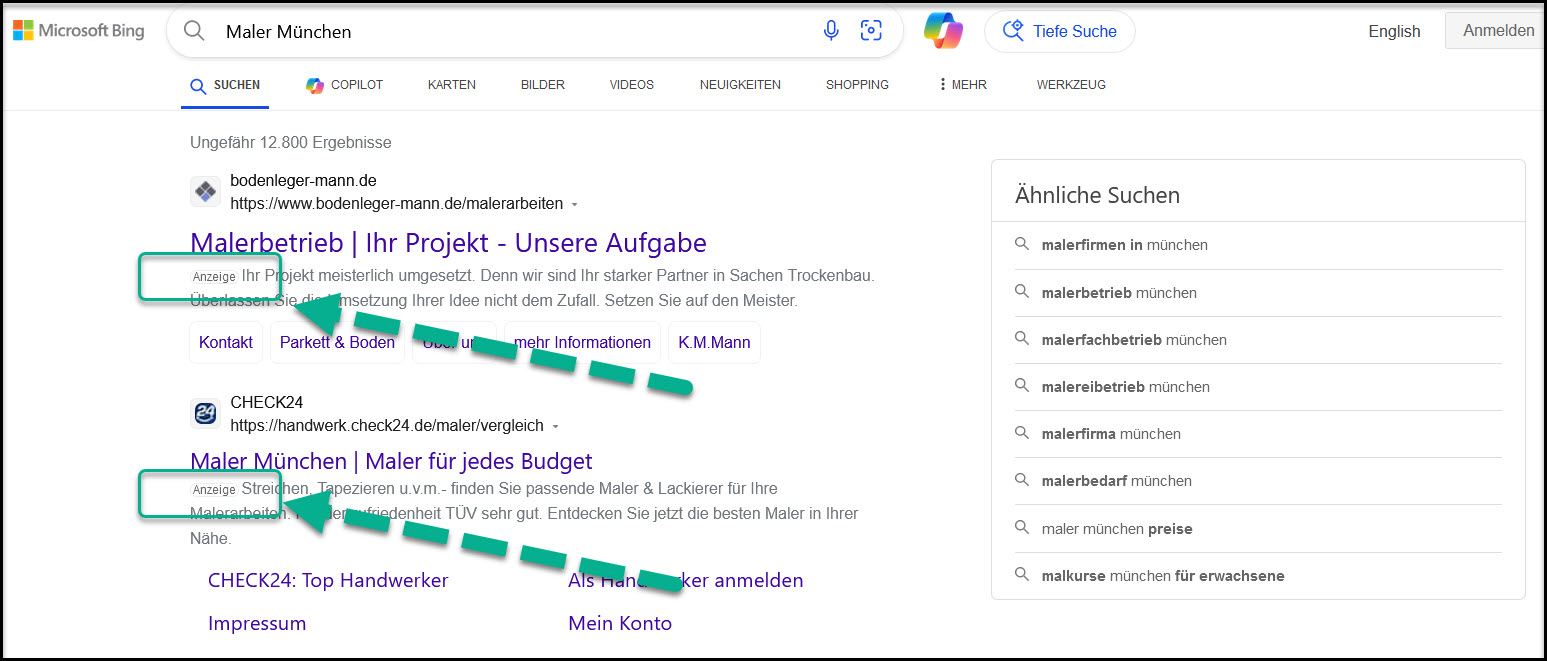Switch to the VIDEOS tab
Viewport: 1547px width, 661px height.
pos(632,85)
